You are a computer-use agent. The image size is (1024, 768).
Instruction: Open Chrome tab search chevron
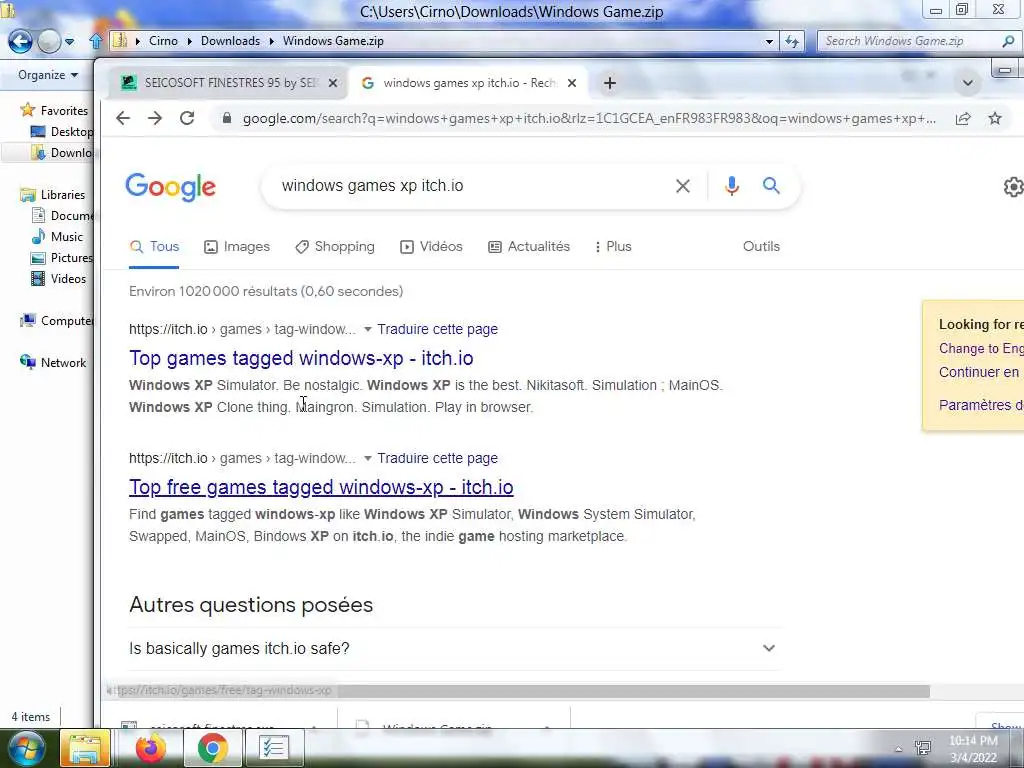click(968, 83)
